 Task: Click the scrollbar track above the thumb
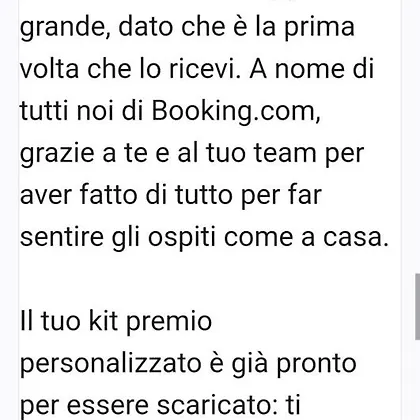[417, 137]
